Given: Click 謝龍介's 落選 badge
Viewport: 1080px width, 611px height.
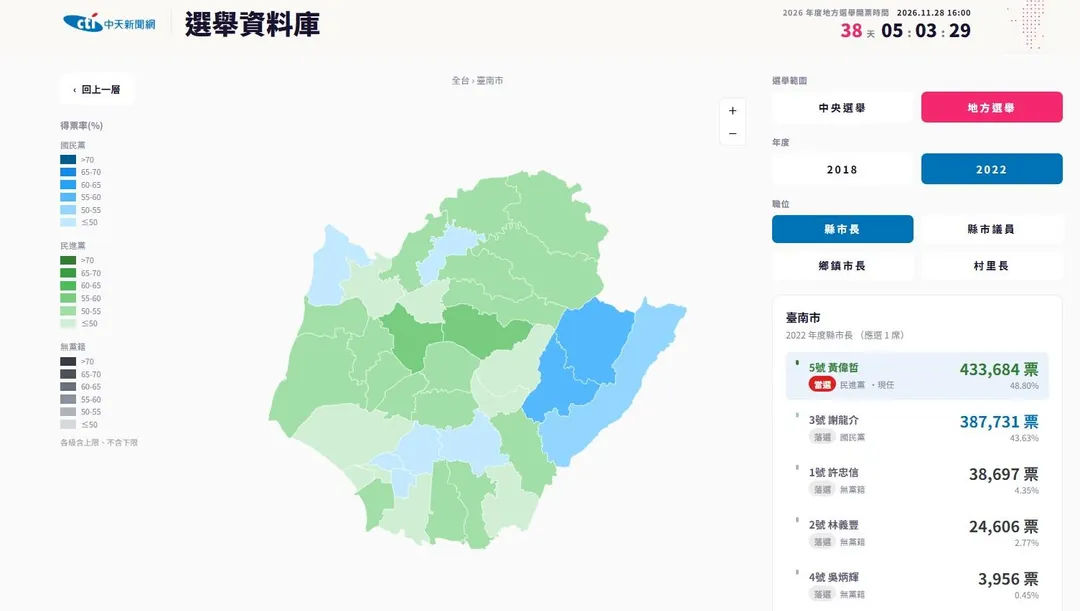Looking at the screenshot, I should click(822, 437).
